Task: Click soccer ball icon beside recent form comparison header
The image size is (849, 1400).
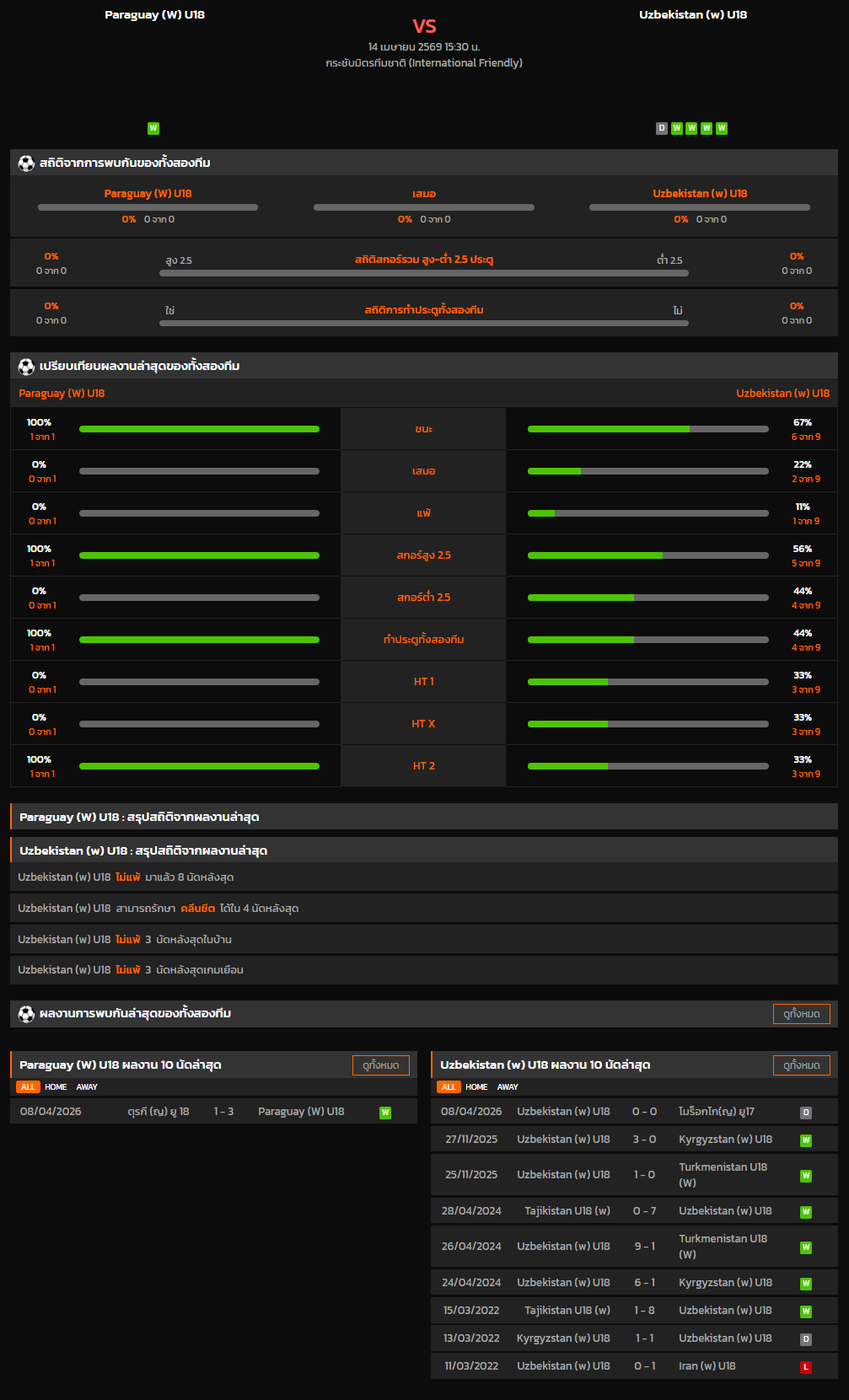Action: point(26,367)
